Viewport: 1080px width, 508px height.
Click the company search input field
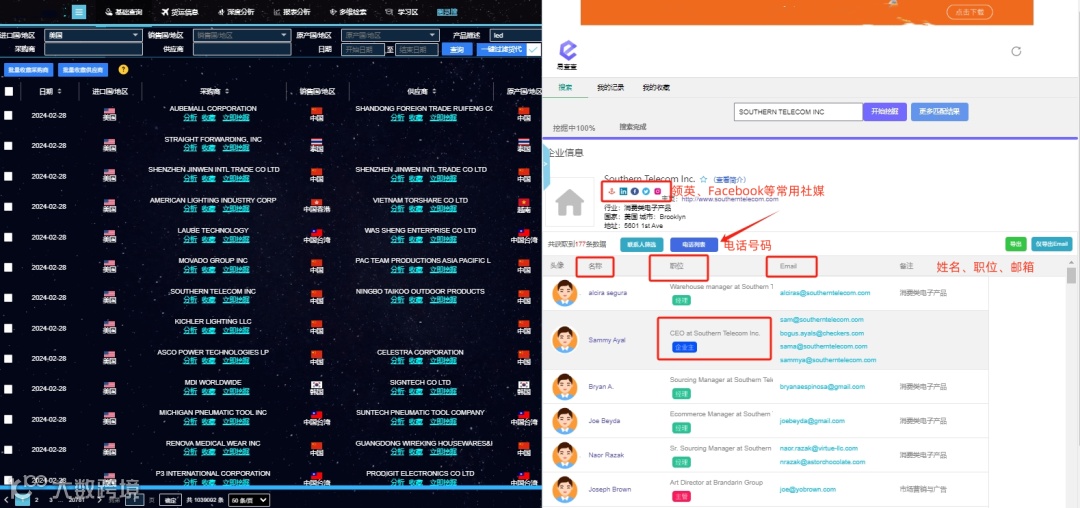[798, 112]
